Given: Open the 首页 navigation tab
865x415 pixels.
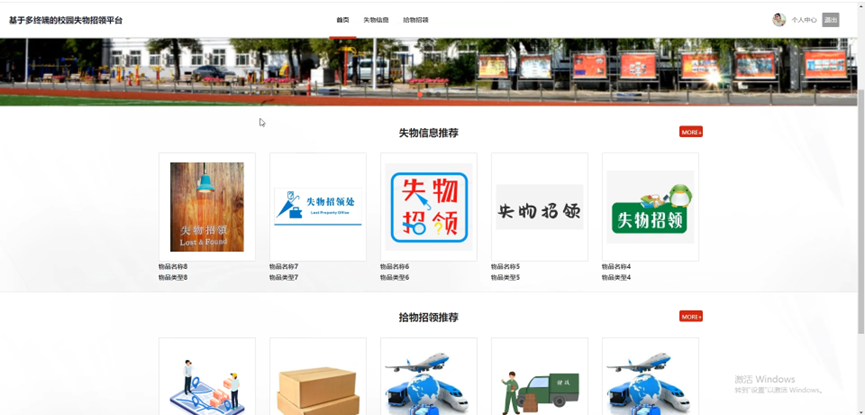Looking at the screenshot, I should (343, 20).
